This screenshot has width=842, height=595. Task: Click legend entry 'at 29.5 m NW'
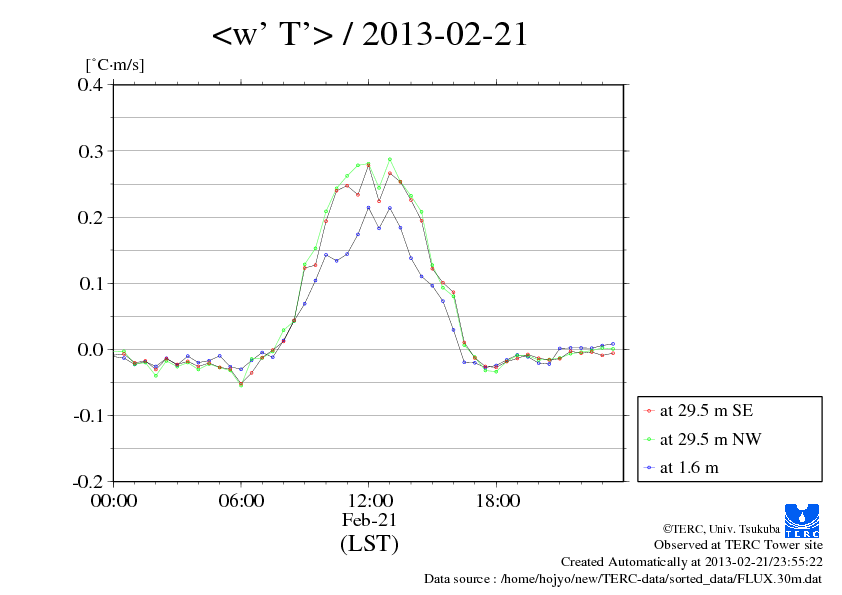[710, 439]
